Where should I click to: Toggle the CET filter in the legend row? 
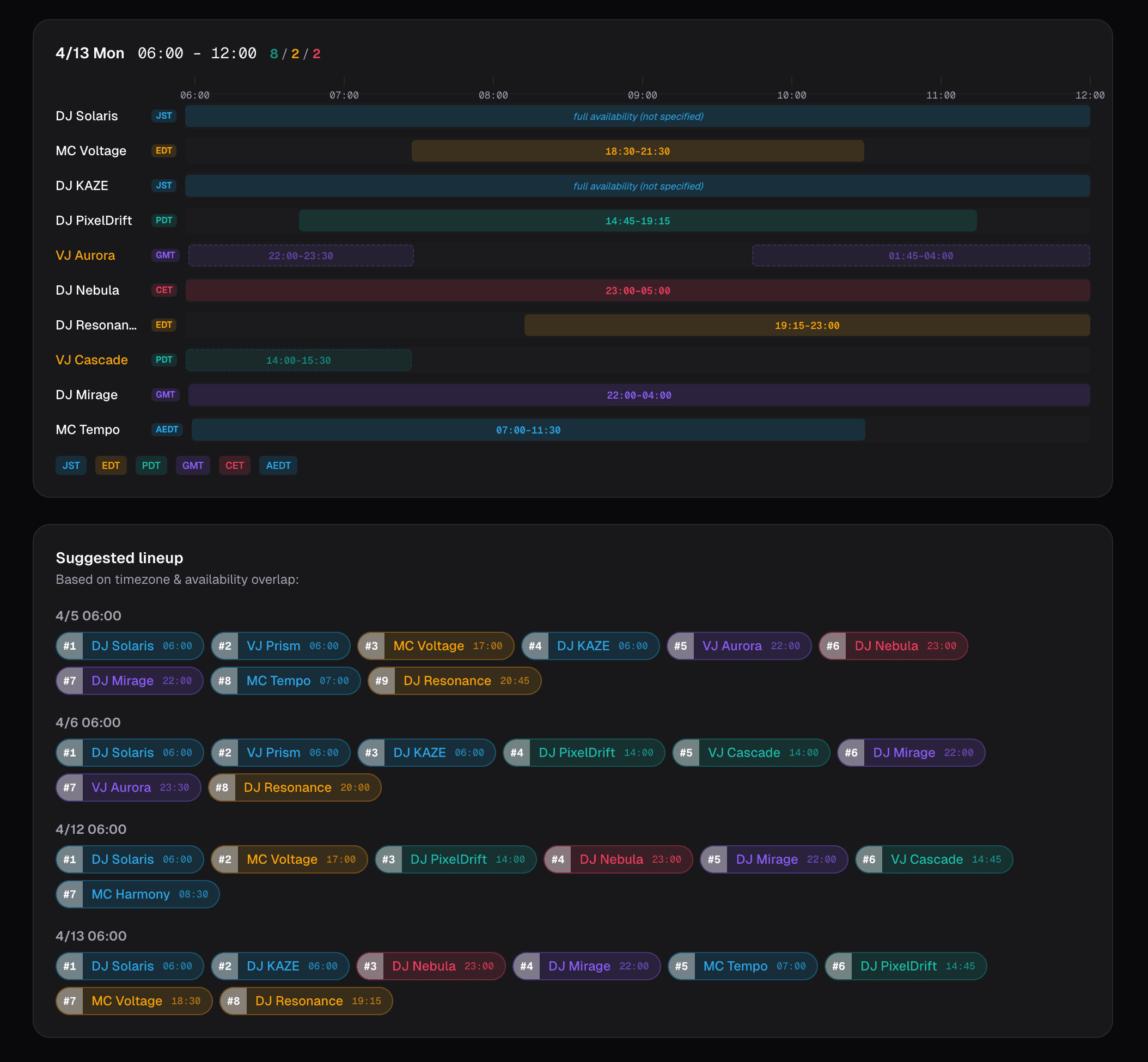[234, 466]
